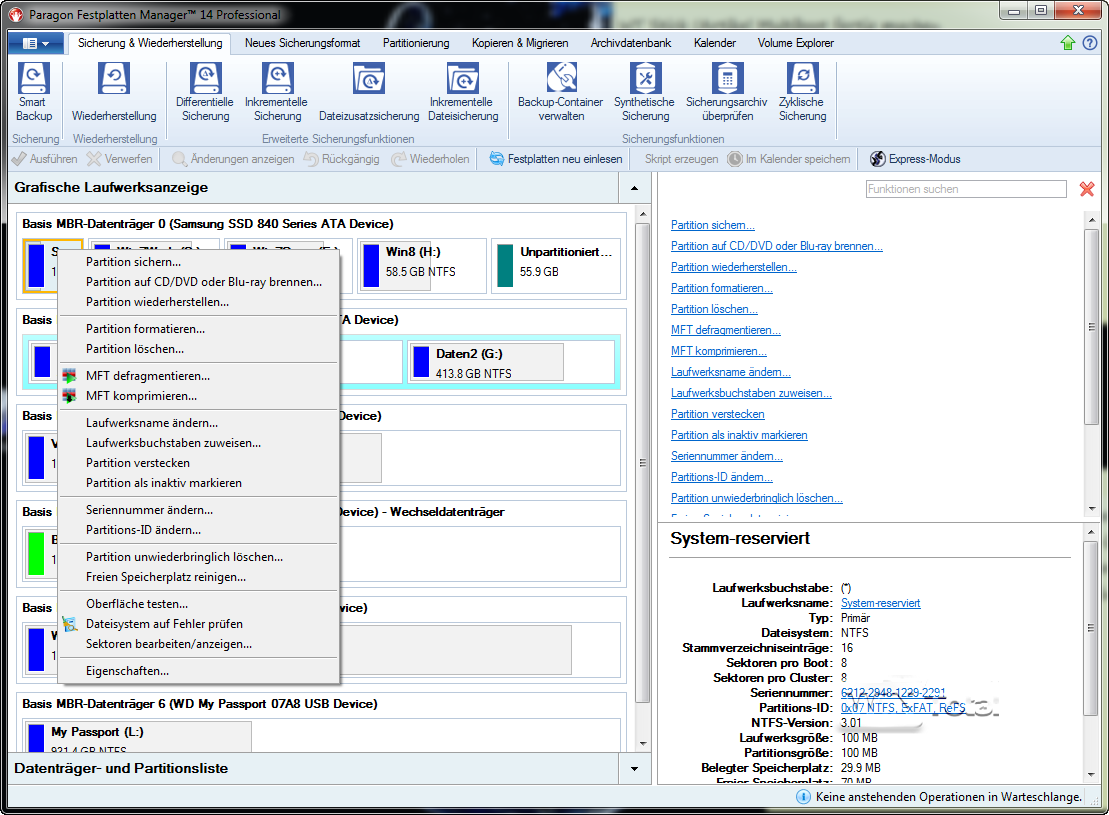Collapse the Grafische Laufwerksanzeige panel

pyautogui.click(x=633, y=188)
